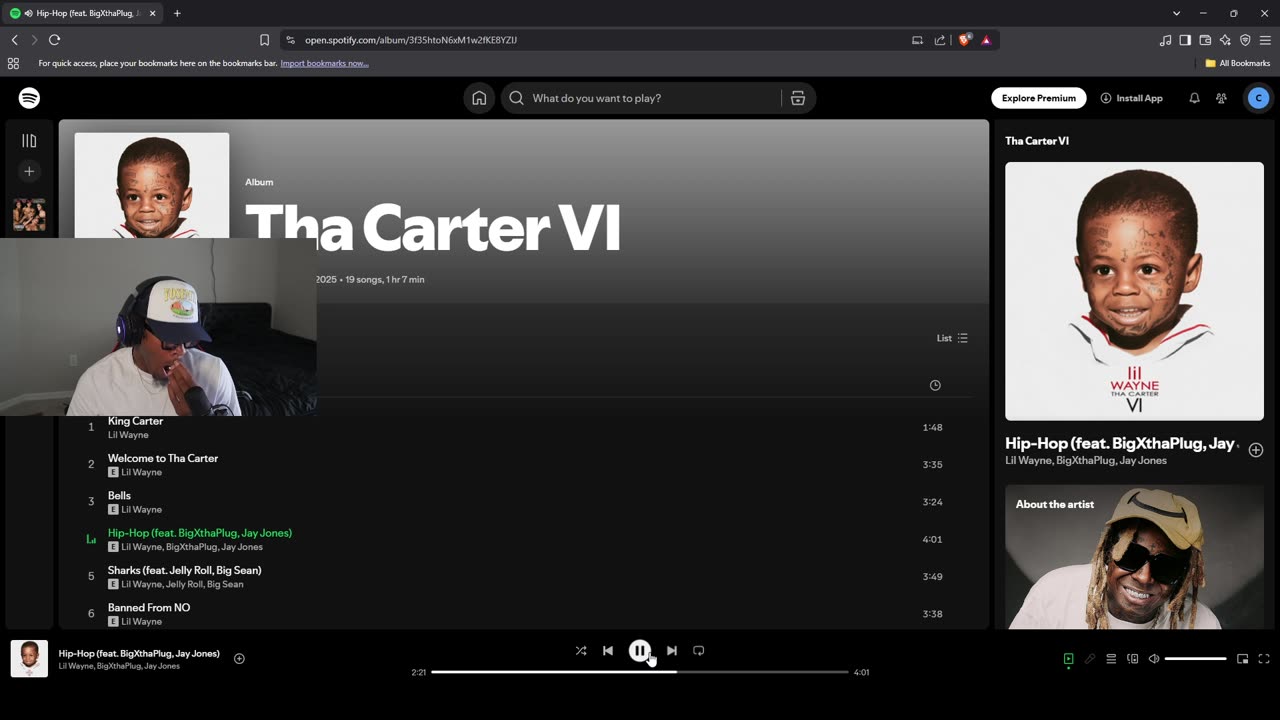The image size is (1280, 720).
Task: Open Brave Shields icon
Action: tap(965, 40)
